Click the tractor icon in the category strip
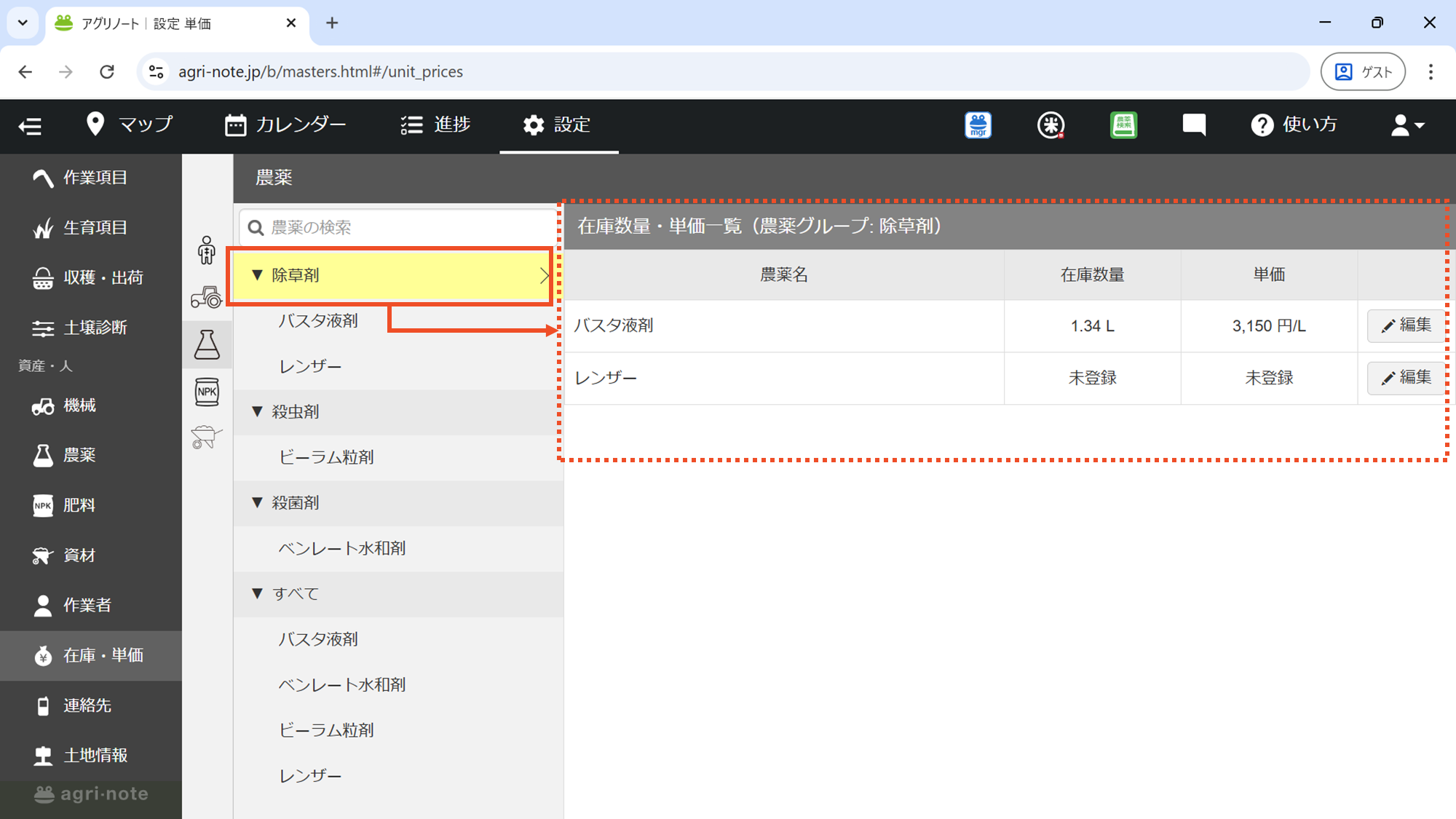Screen dimensions: 1456x819 click(x=207, y=297)
